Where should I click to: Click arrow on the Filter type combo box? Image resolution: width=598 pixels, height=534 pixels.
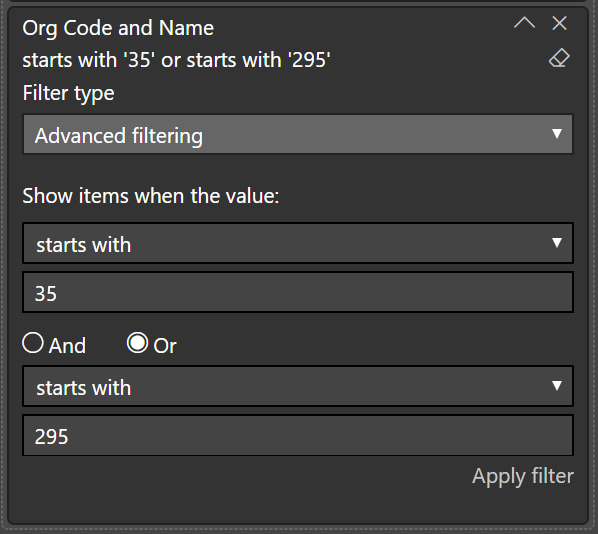coord(557,134)
